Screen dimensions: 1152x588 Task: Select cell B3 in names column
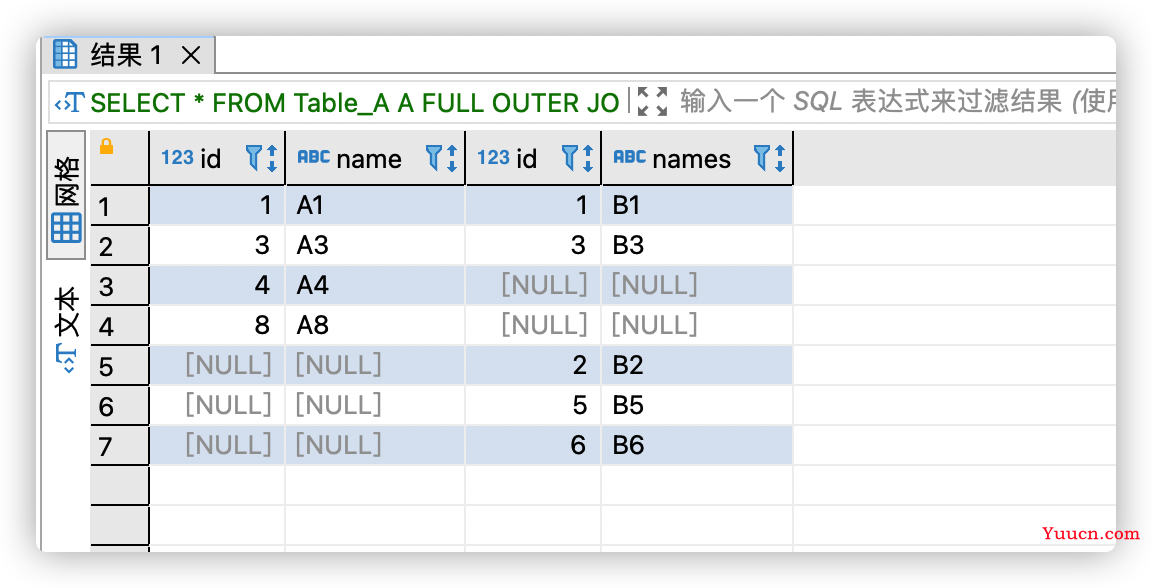[x=697, y=245]
